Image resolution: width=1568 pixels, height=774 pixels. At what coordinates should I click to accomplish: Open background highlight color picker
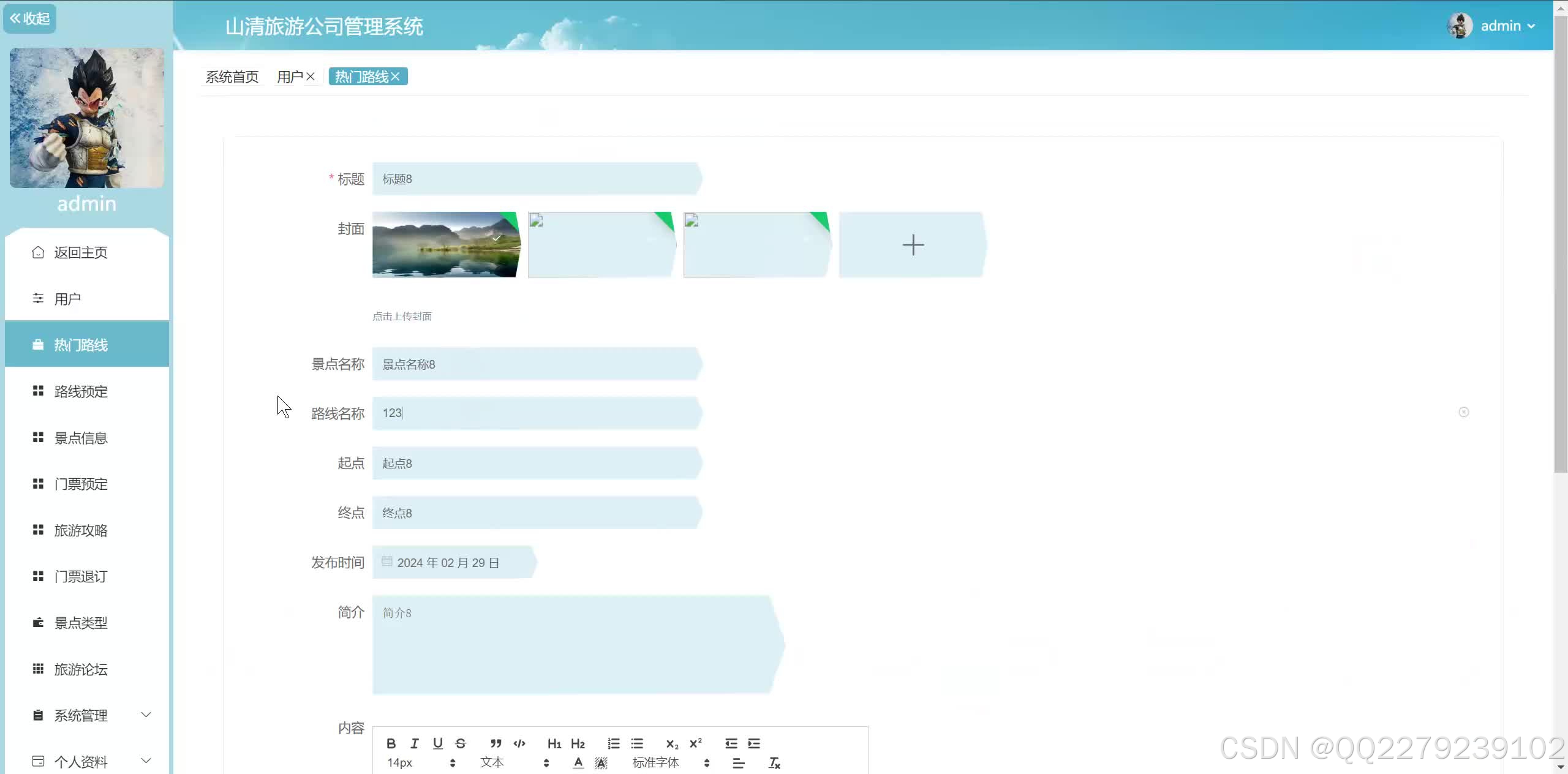[x=601, y=763]
